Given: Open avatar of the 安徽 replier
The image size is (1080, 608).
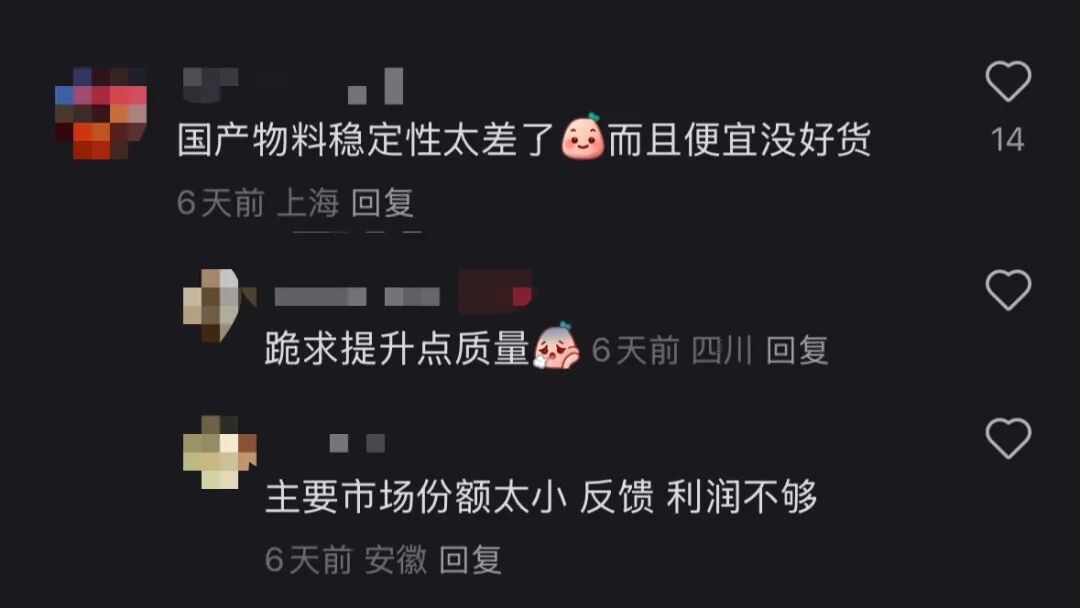Looking at the screenshot, I should (x=219, y=452).
